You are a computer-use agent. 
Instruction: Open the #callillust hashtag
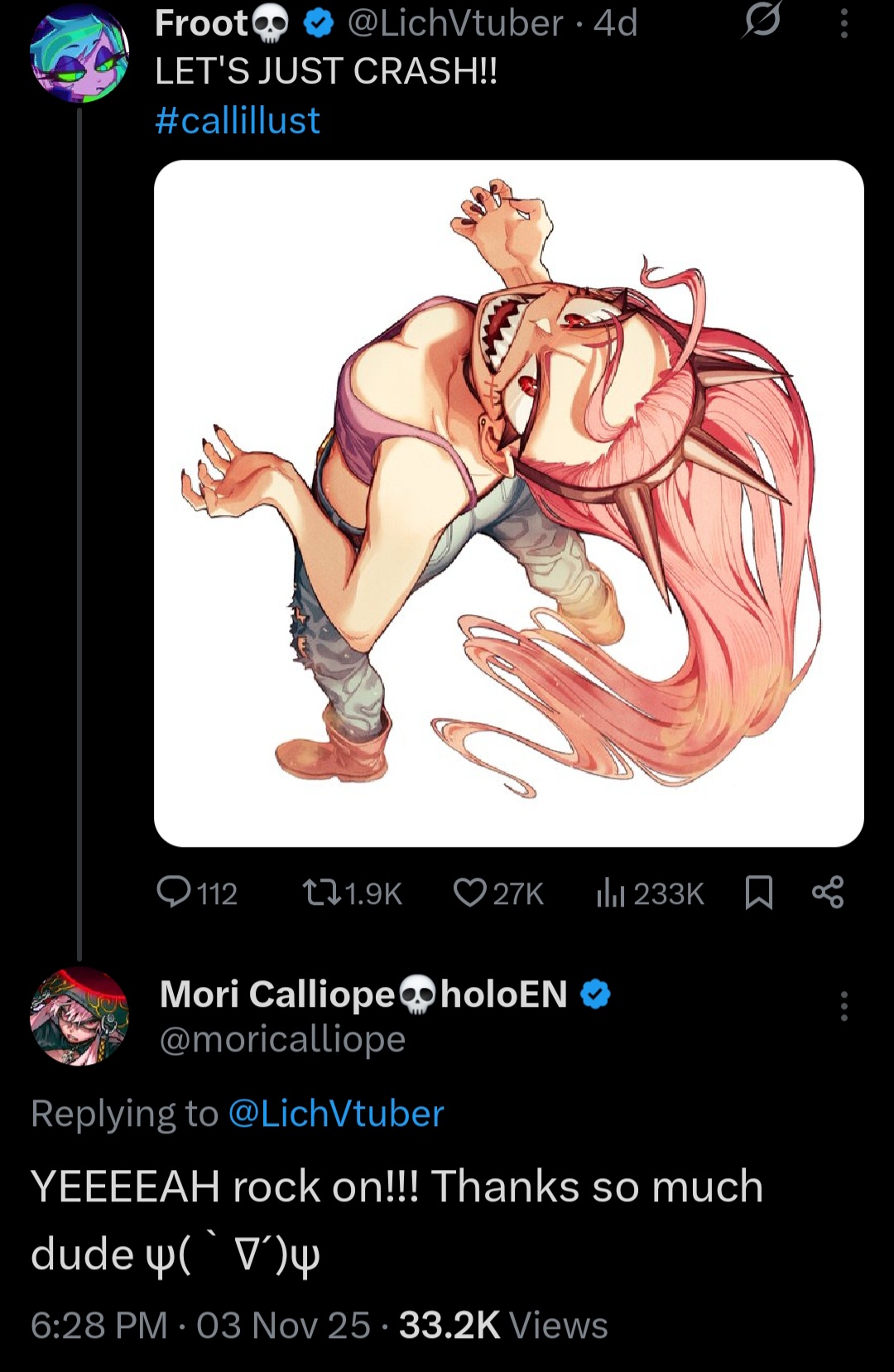(238, 121)
